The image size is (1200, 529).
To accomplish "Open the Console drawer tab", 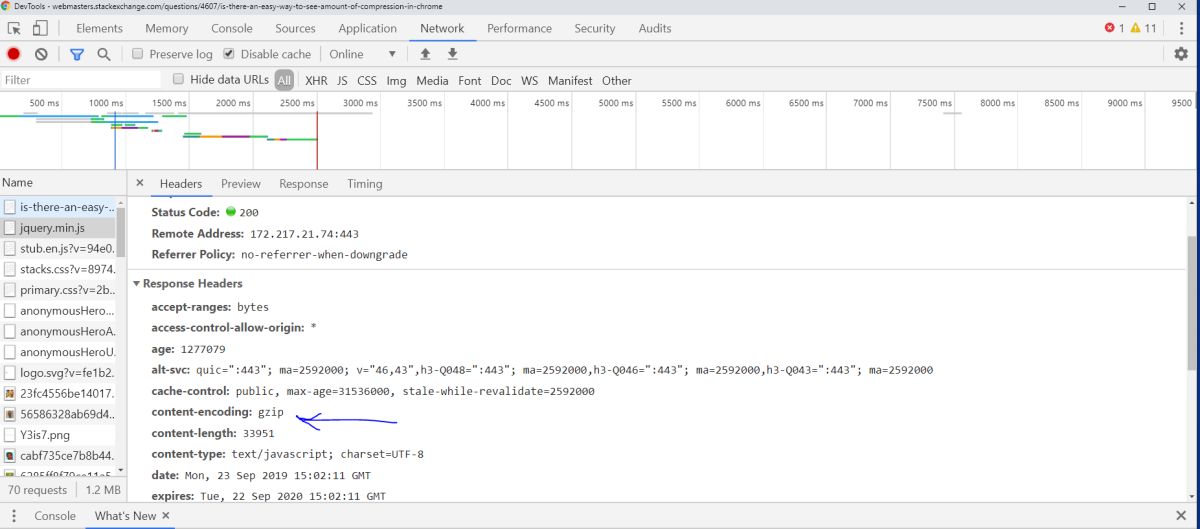I will (55, 516).
